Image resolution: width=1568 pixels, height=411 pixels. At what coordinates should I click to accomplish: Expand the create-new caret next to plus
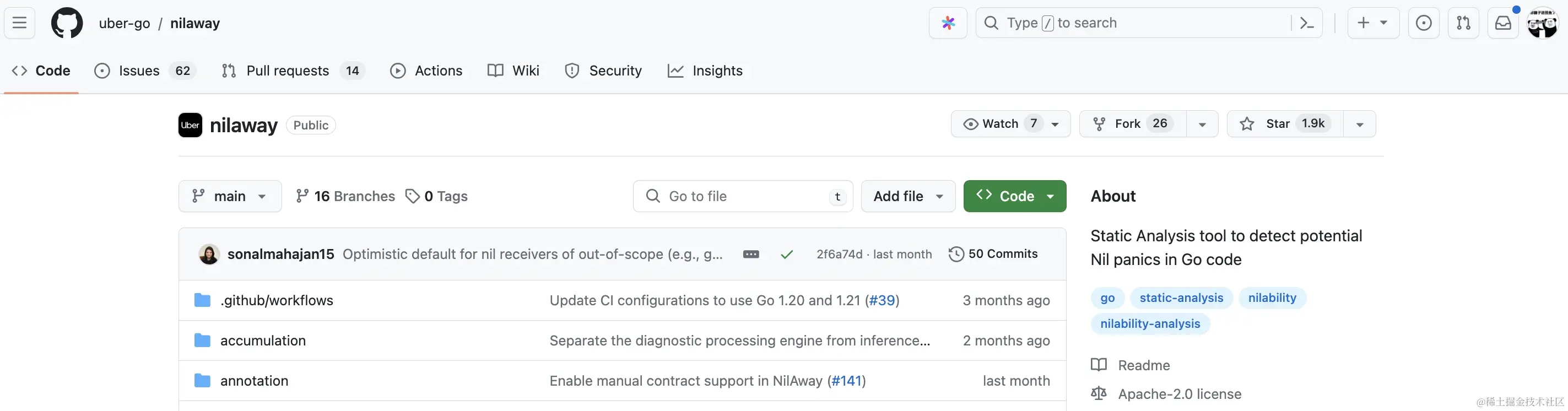point(1383,23)
